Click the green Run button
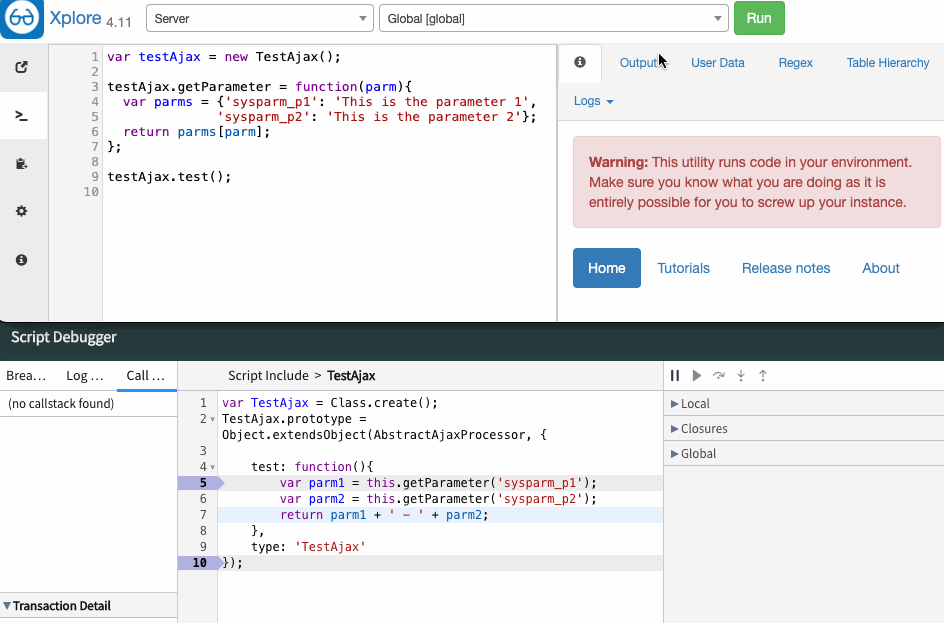This screenshot has width=944, height=623. point(759,18)
